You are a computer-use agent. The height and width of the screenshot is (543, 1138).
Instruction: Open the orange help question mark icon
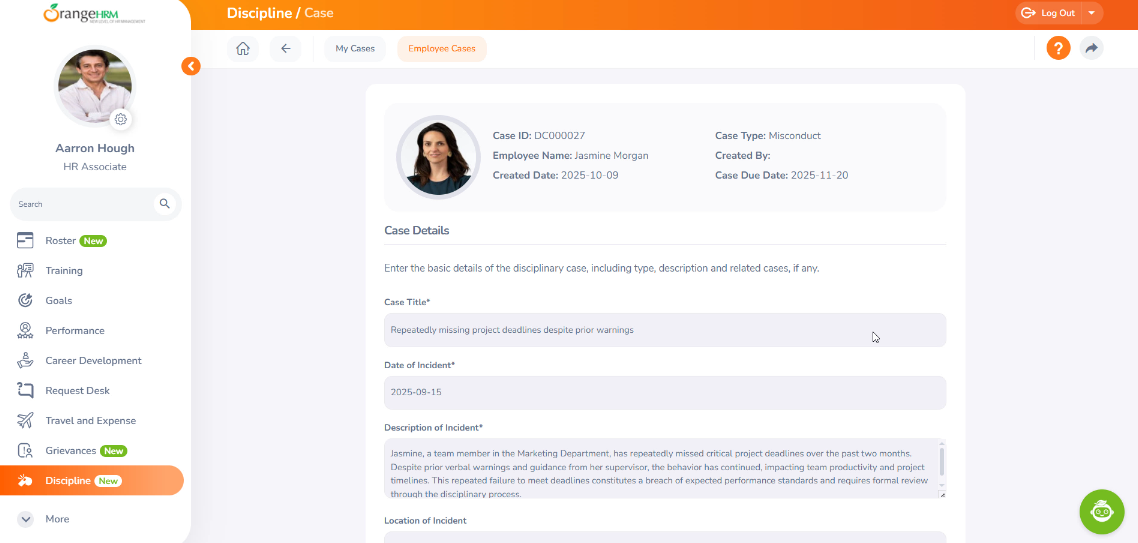pyautogui.click(x=1058, y=48)
